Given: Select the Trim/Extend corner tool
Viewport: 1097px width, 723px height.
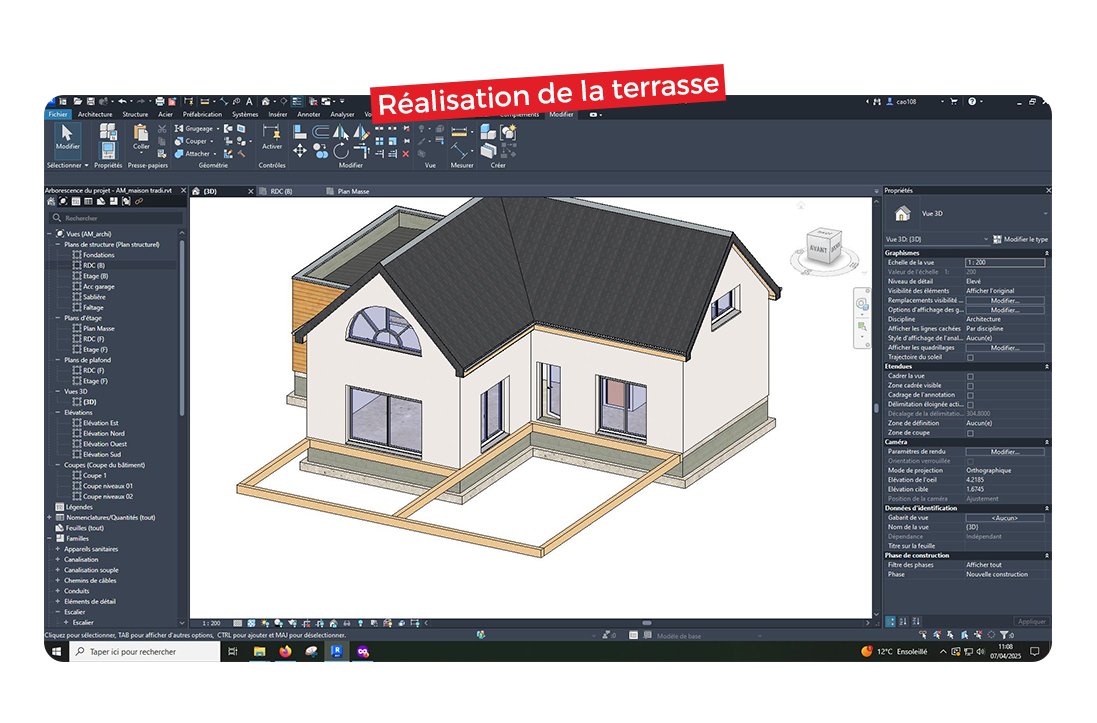Looking at the screenshot, I should click(x=361, y=150).
